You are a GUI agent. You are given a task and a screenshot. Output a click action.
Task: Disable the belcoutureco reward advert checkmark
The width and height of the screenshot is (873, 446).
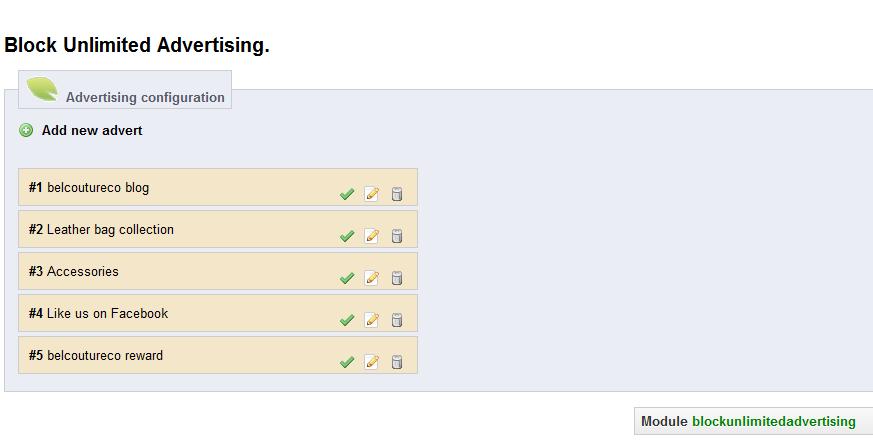347,362
